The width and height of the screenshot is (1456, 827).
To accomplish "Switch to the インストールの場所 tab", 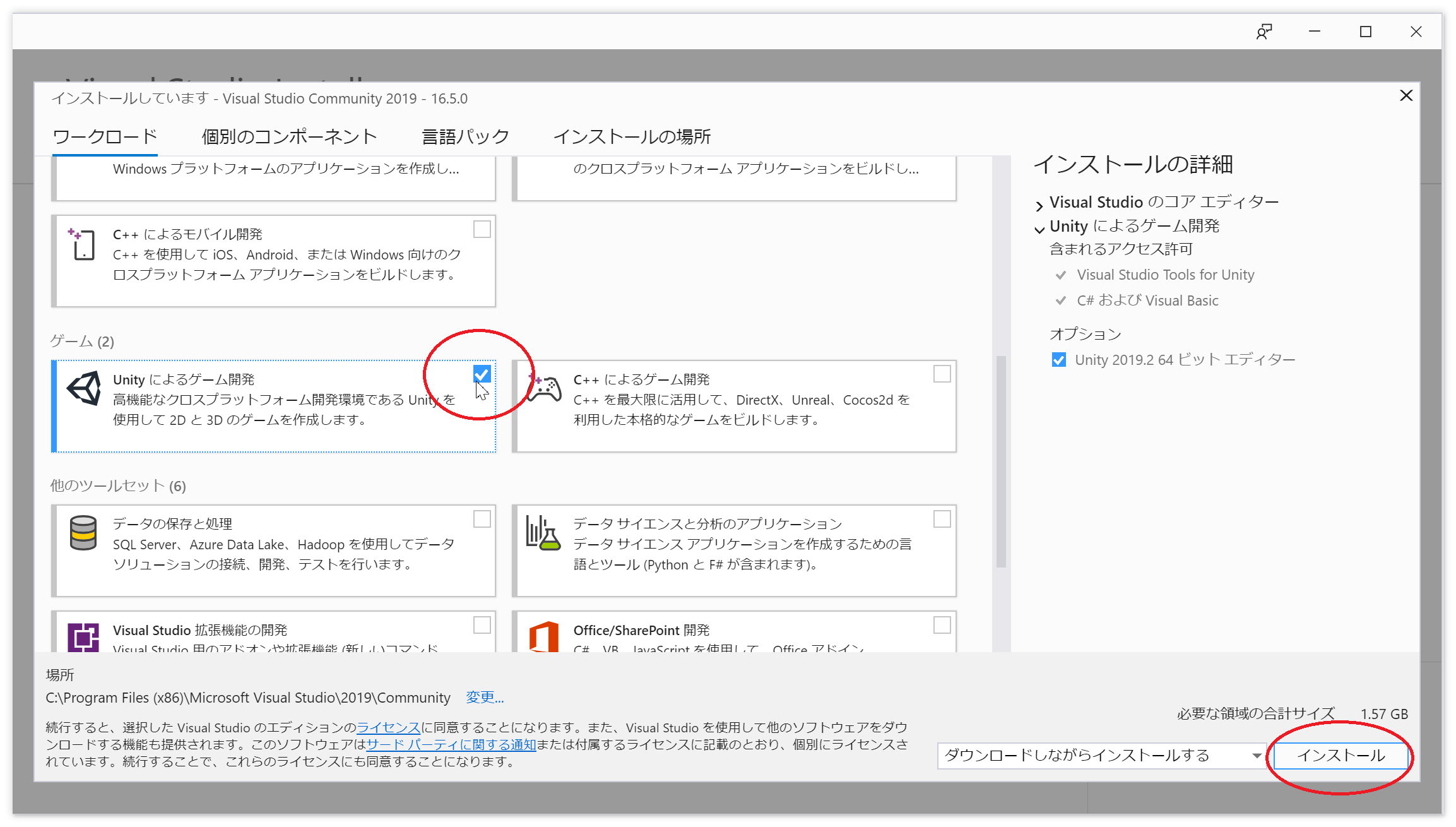I will [632, 136].
